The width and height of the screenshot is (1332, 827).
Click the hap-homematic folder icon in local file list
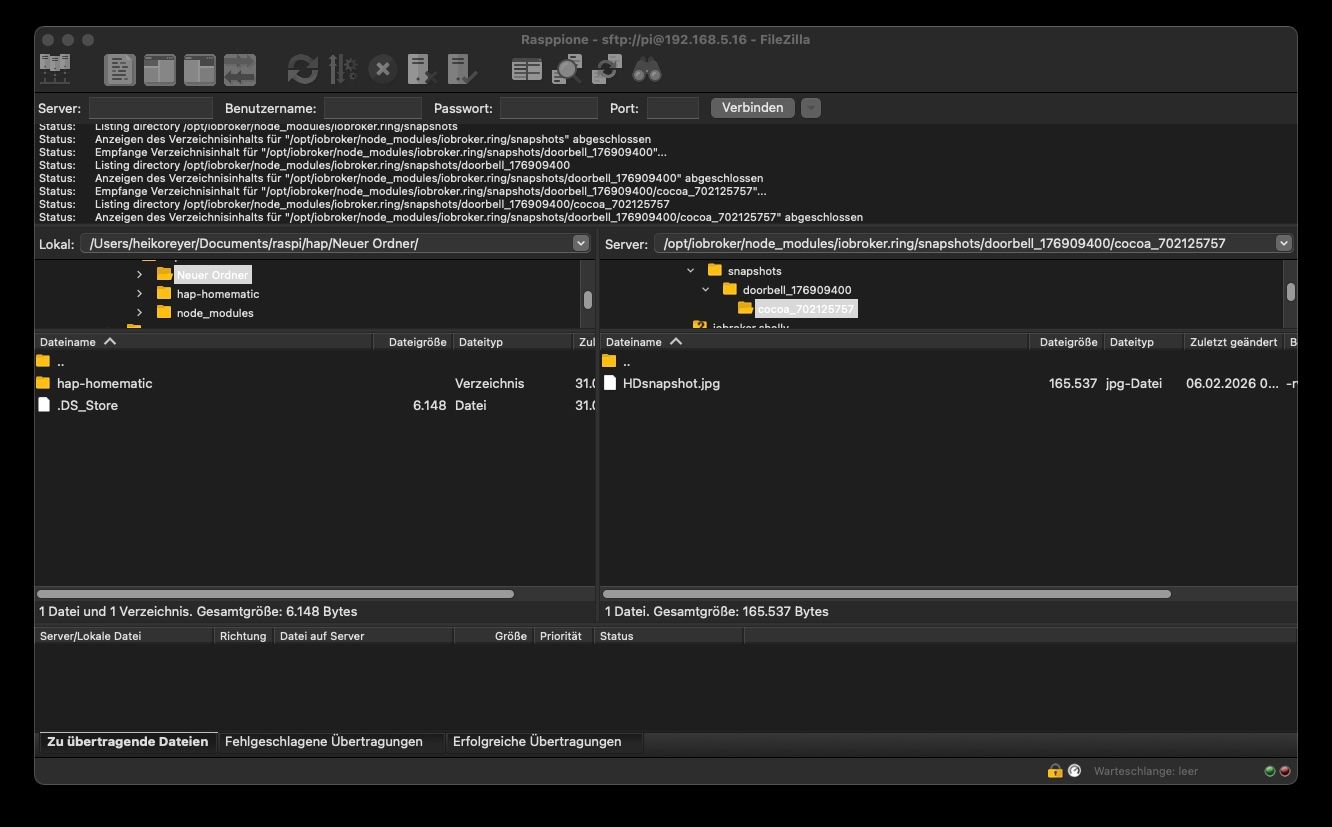(43, 383)
